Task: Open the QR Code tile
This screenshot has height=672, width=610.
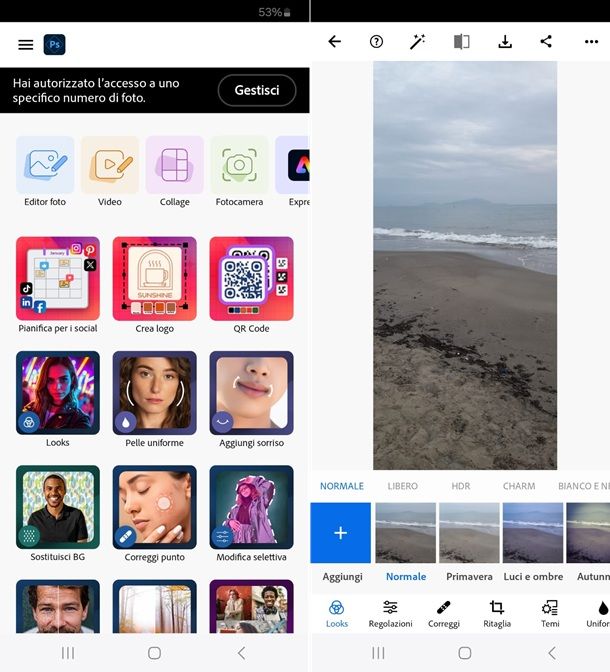Action: pyautogui.click(x=251, y=279)
